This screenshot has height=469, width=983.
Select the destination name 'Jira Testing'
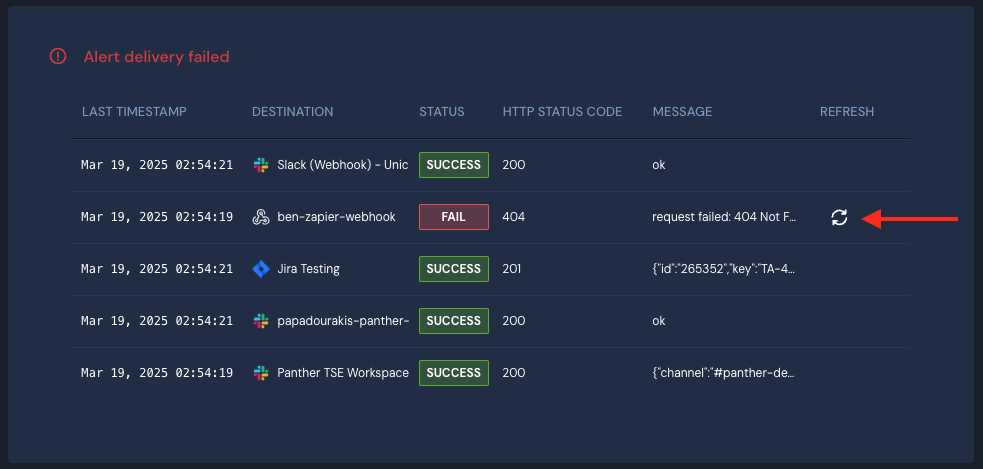pyautogui.click(x=308, y=269)
